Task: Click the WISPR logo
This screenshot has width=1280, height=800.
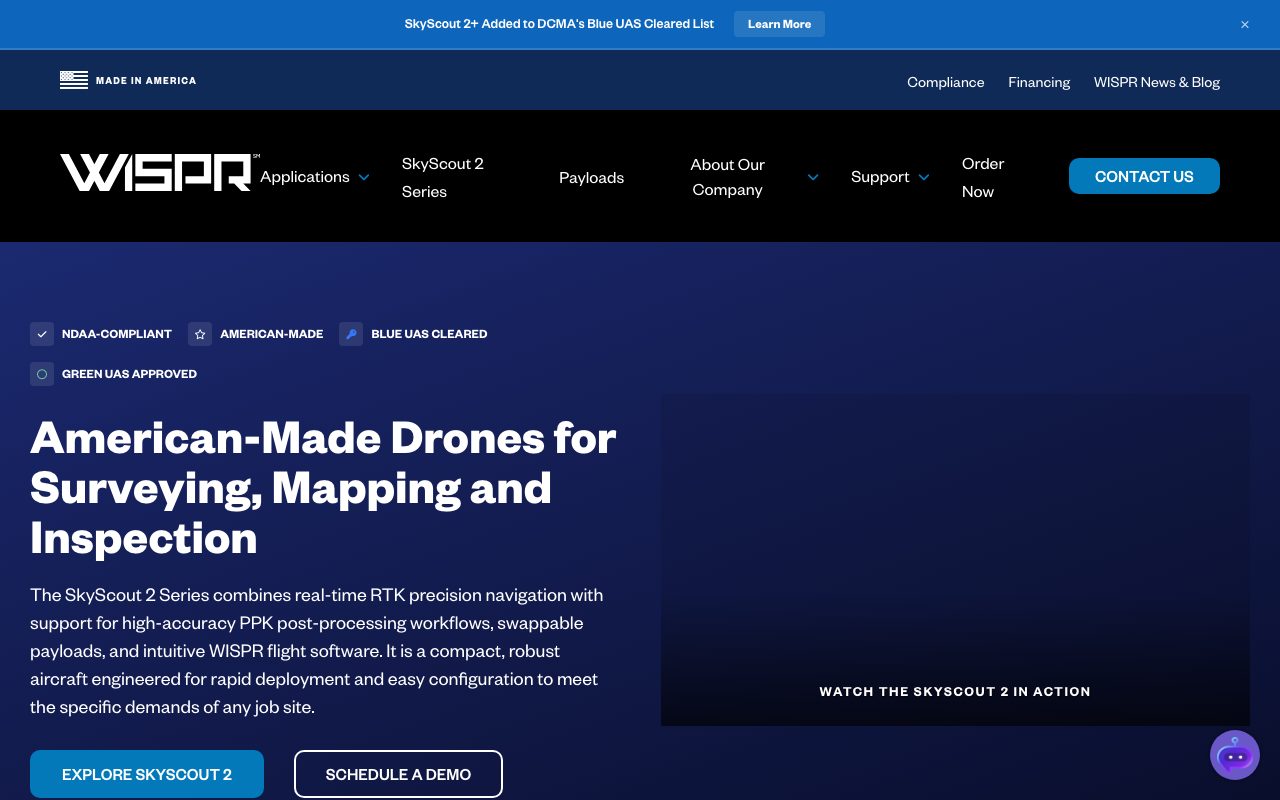Action: (158, 172)
